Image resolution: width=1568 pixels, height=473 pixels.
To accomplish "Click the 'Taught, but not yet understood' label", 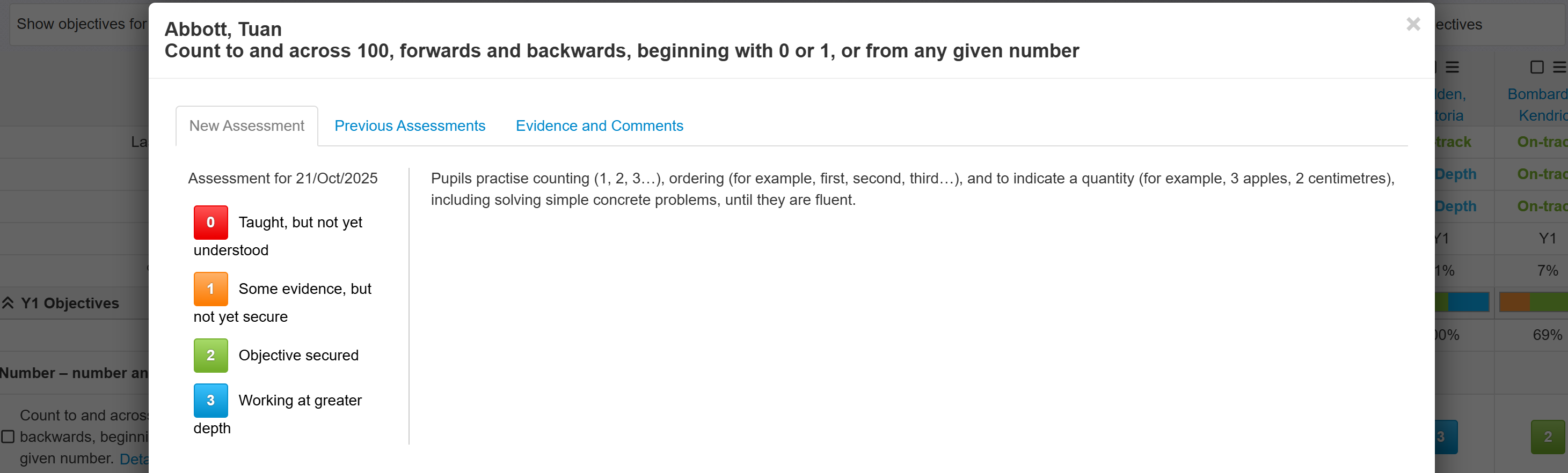I will pos(300,223).
